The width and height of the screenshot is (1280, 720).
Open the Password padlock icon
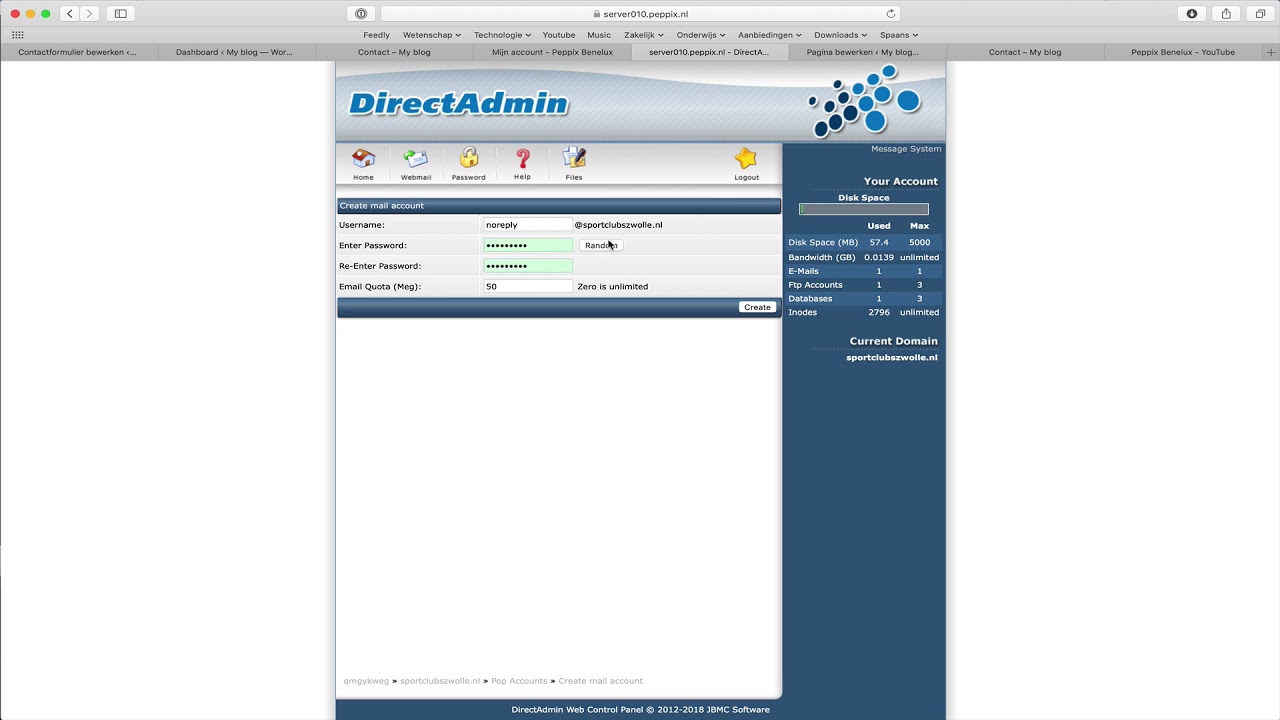[468, 164]
